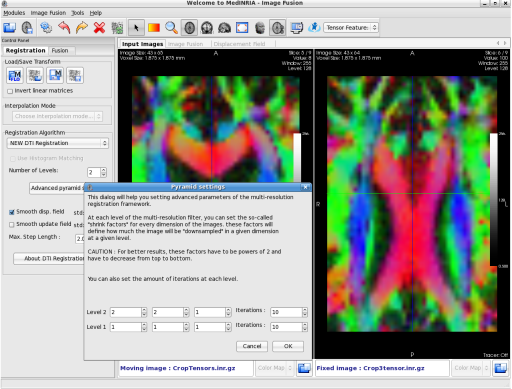Screen dimensions: 512x389
Task: Switch to axial brain view icon
Action: point(189,27)
